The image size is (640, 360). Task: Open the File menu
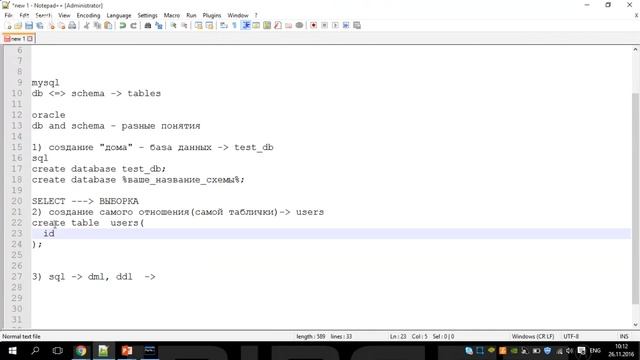click(x=9, y=15)
